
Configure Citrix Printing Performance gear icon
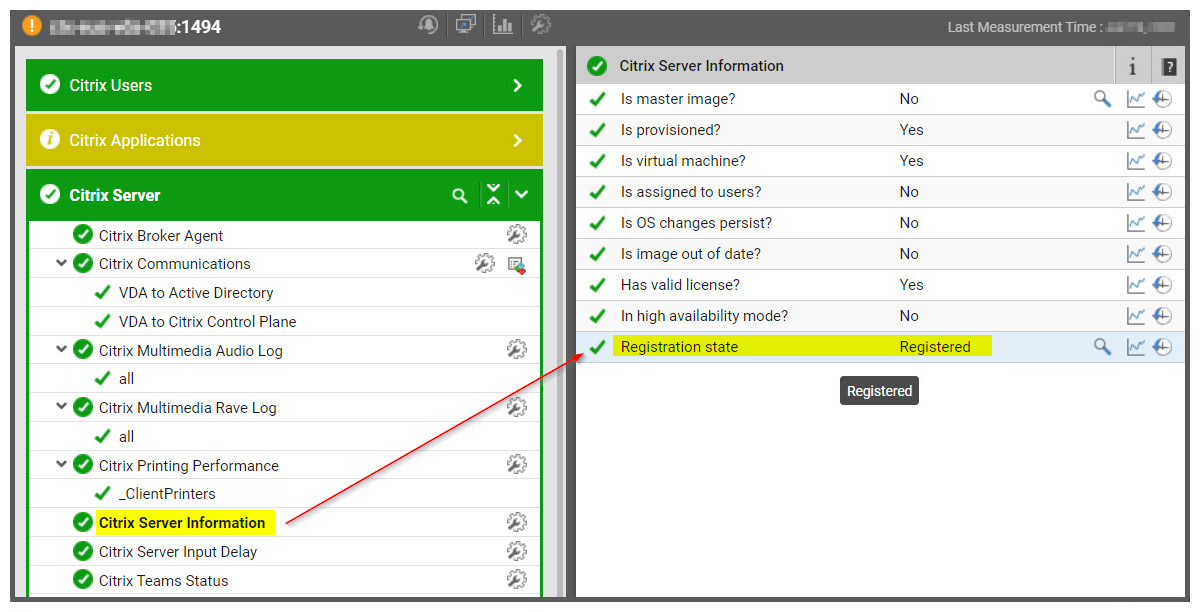point(516,465)
